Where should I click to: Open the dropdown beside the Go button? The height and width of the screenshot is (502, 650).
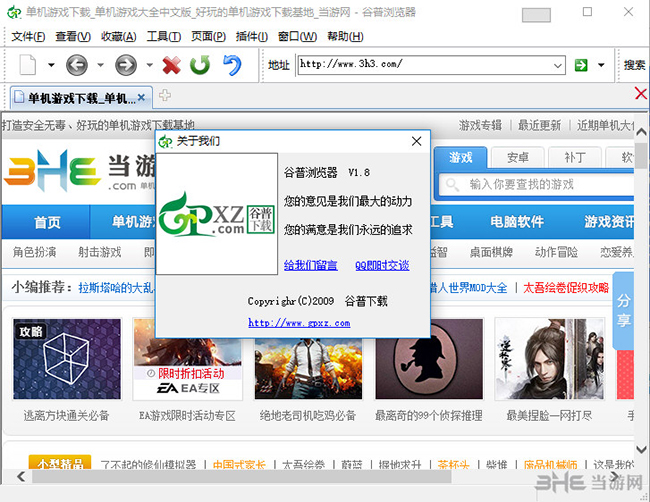click(601, 65)
